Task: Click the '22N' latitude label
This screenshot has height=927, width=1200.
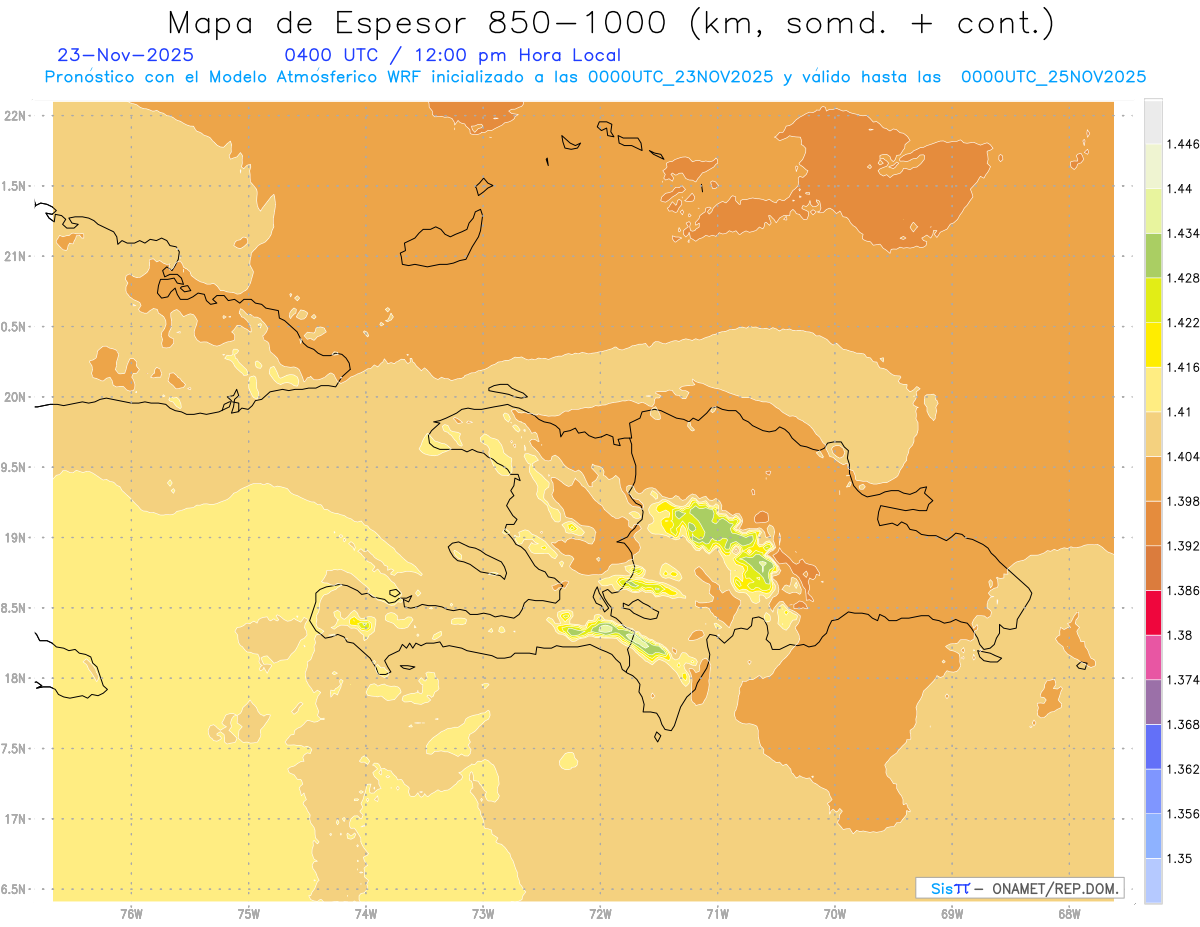Action: 15,115
